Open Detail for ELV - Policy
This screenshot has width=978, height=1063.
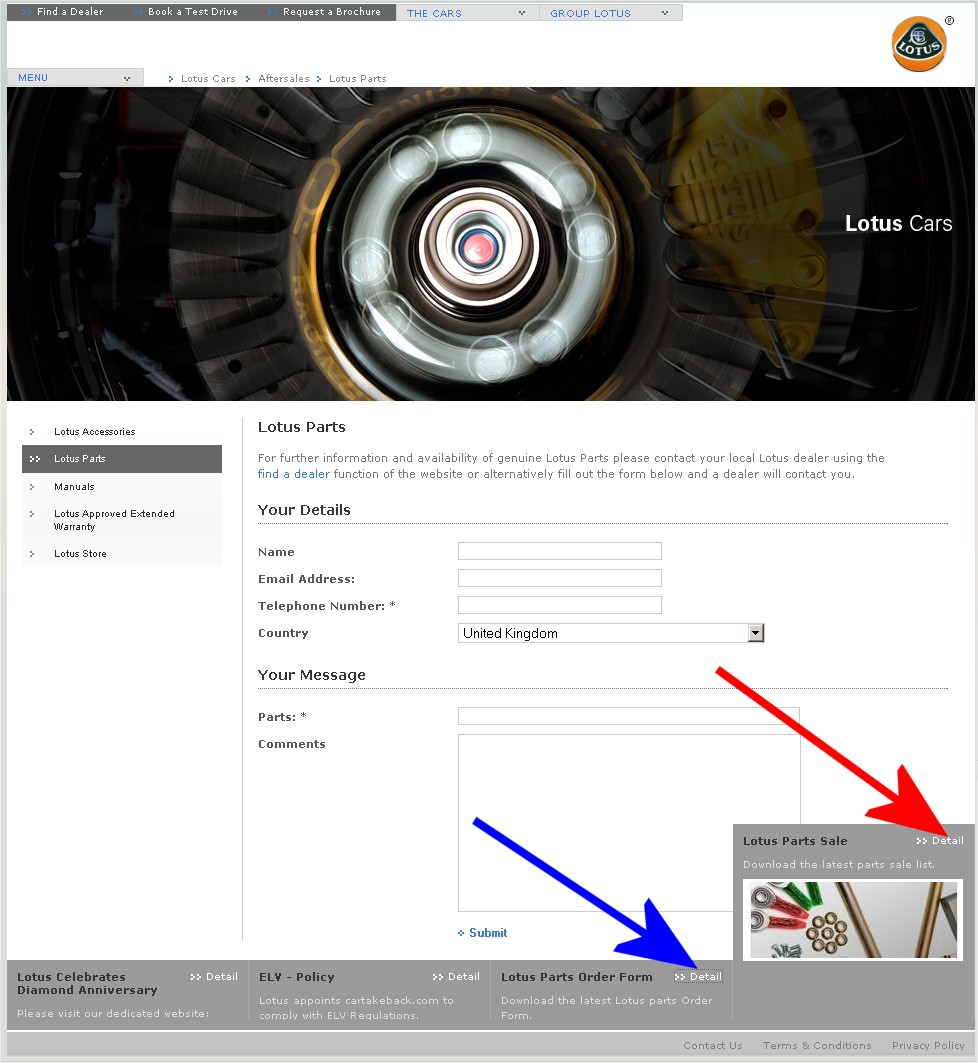click(x=456, y=977)
